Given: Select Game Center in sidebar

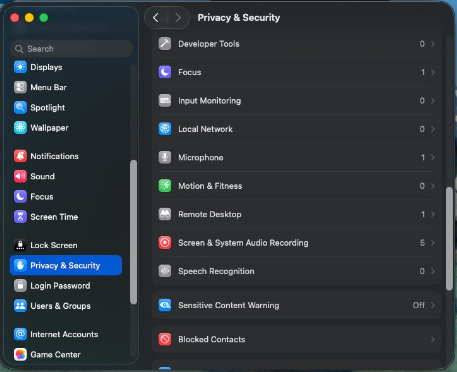Looking at the screenshot, I should coord(66,354).
